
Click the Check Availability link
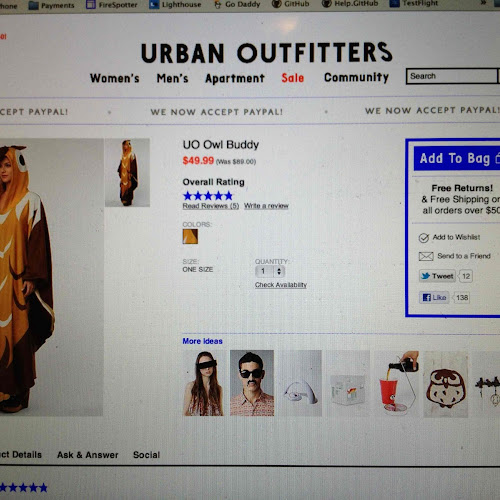(281, 285)
